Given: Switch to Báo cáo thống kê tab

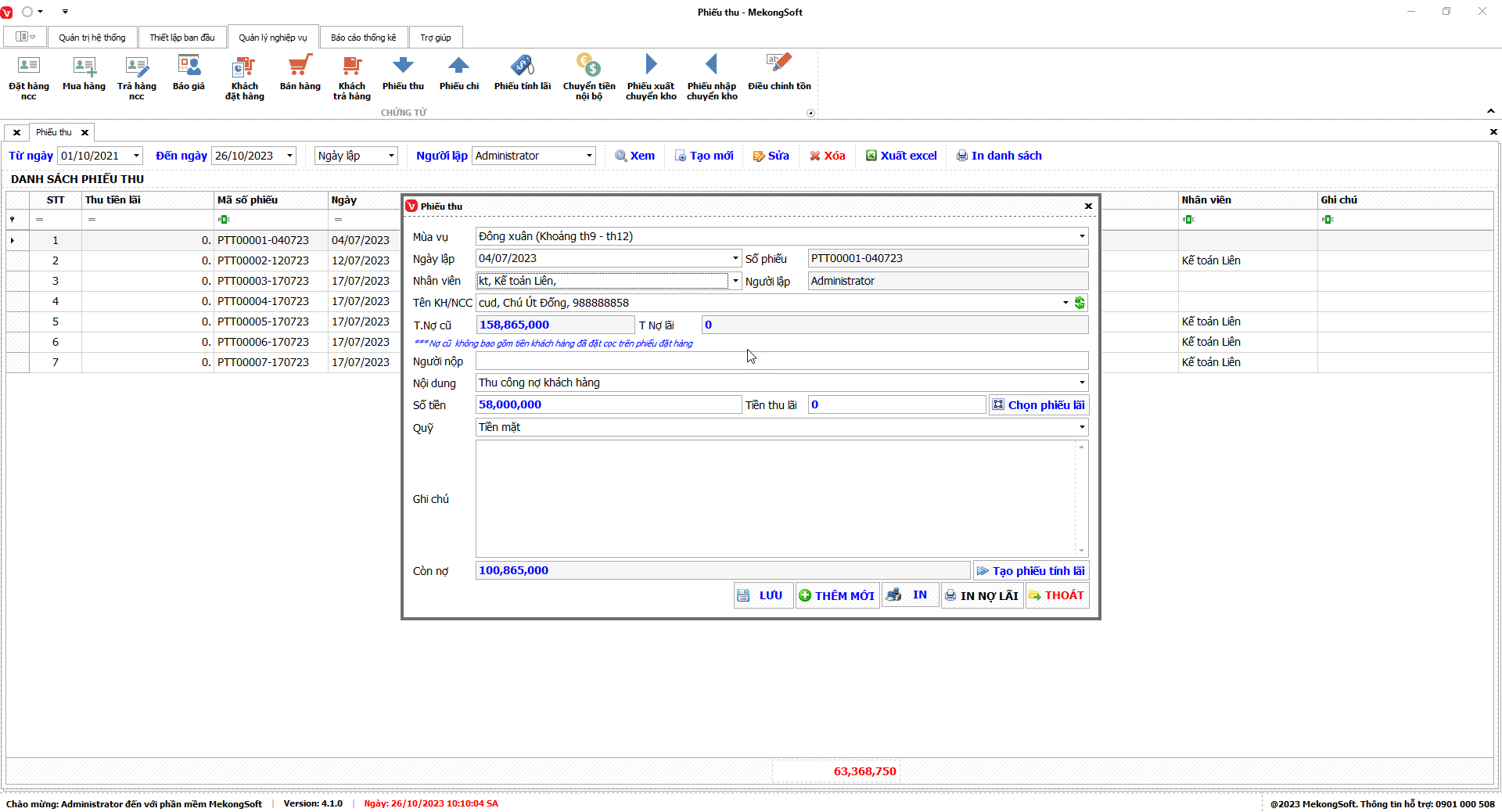Looking at the screenshot, I should pos(363,38).
